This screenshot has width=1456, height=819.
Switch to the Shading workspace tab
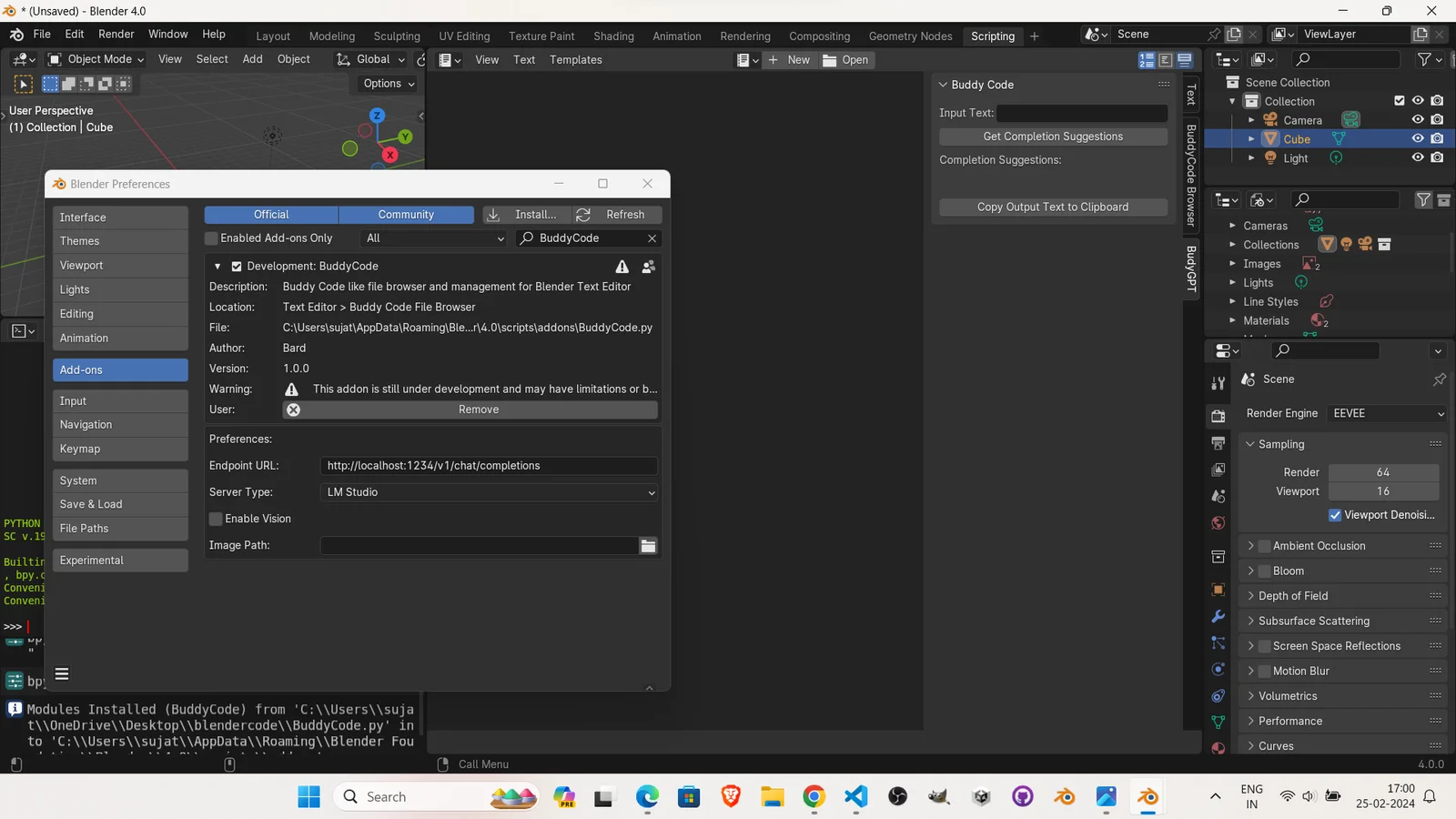pos(613,36)
